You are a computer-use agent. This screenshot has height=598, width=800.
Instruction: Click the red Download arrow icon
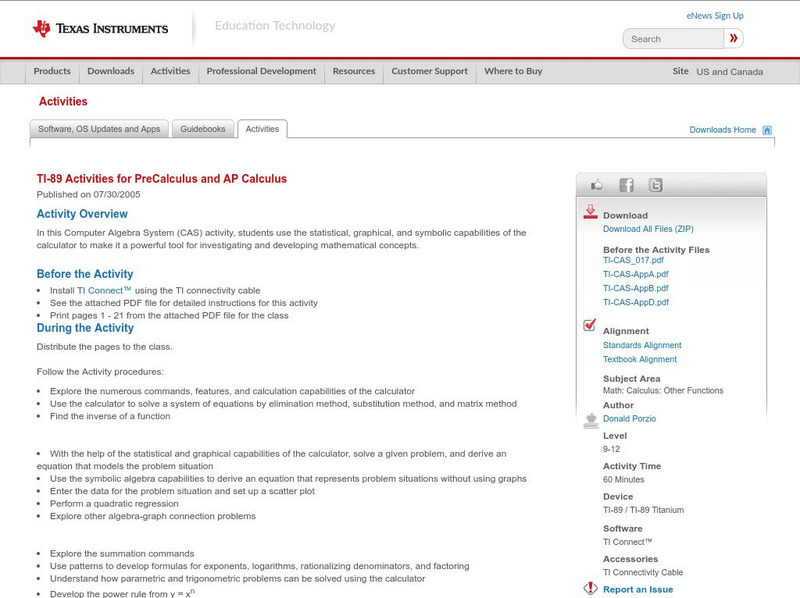[590, 212]
